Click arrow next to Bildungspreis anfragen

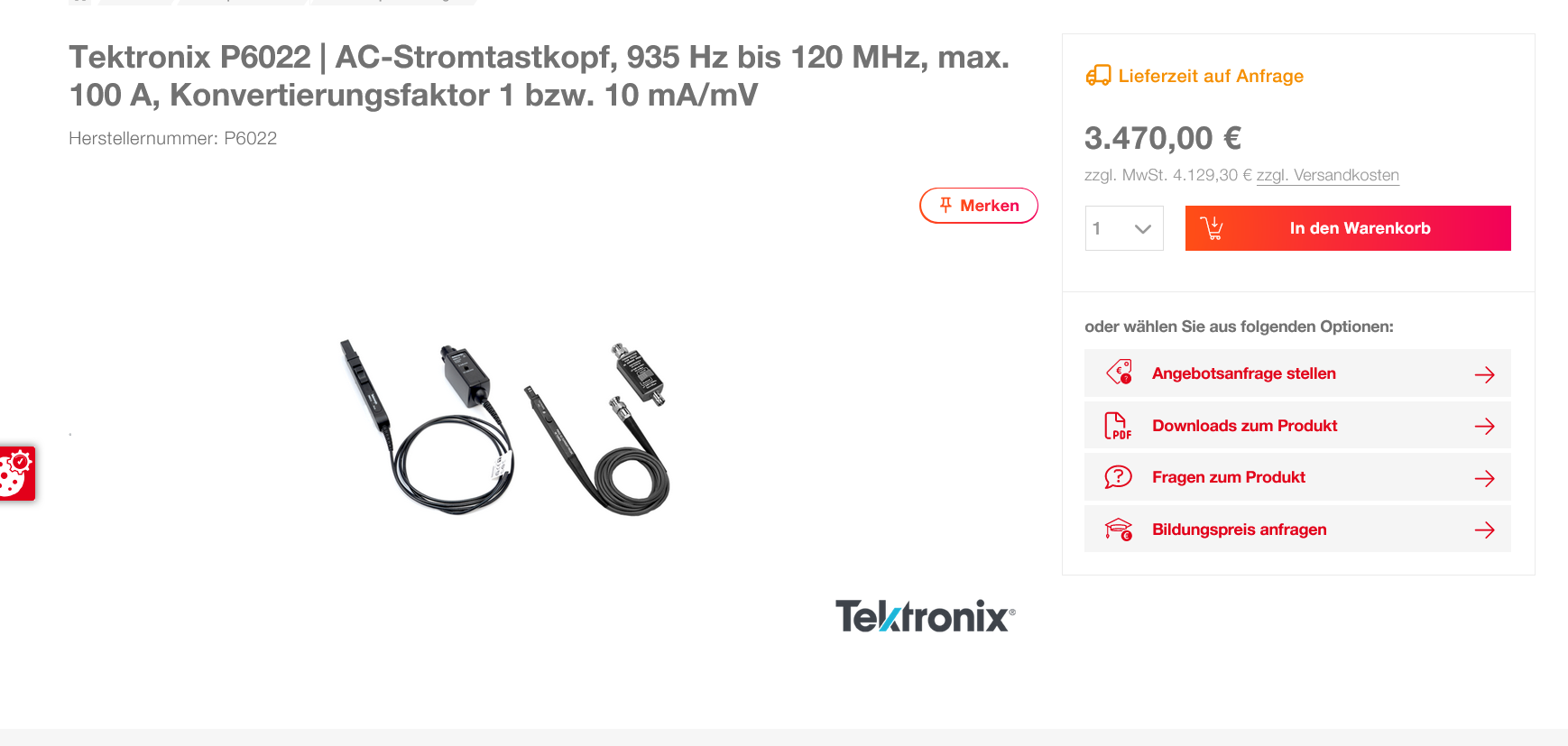pos(1484,530)
